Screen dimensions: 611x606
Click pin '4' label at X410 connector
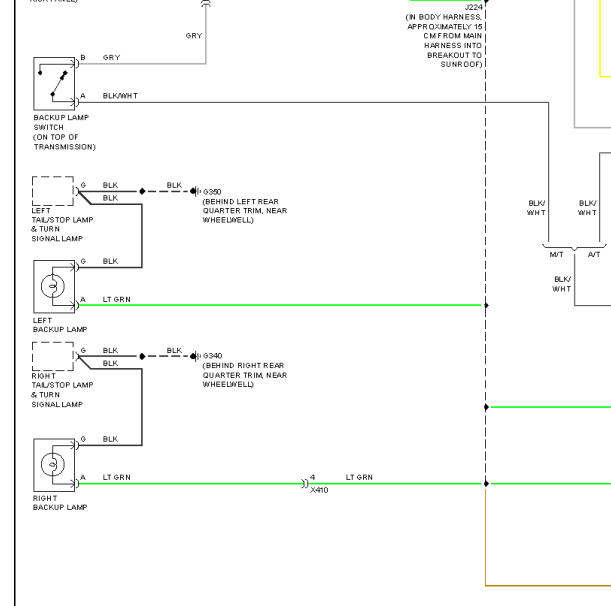point(313,477)
